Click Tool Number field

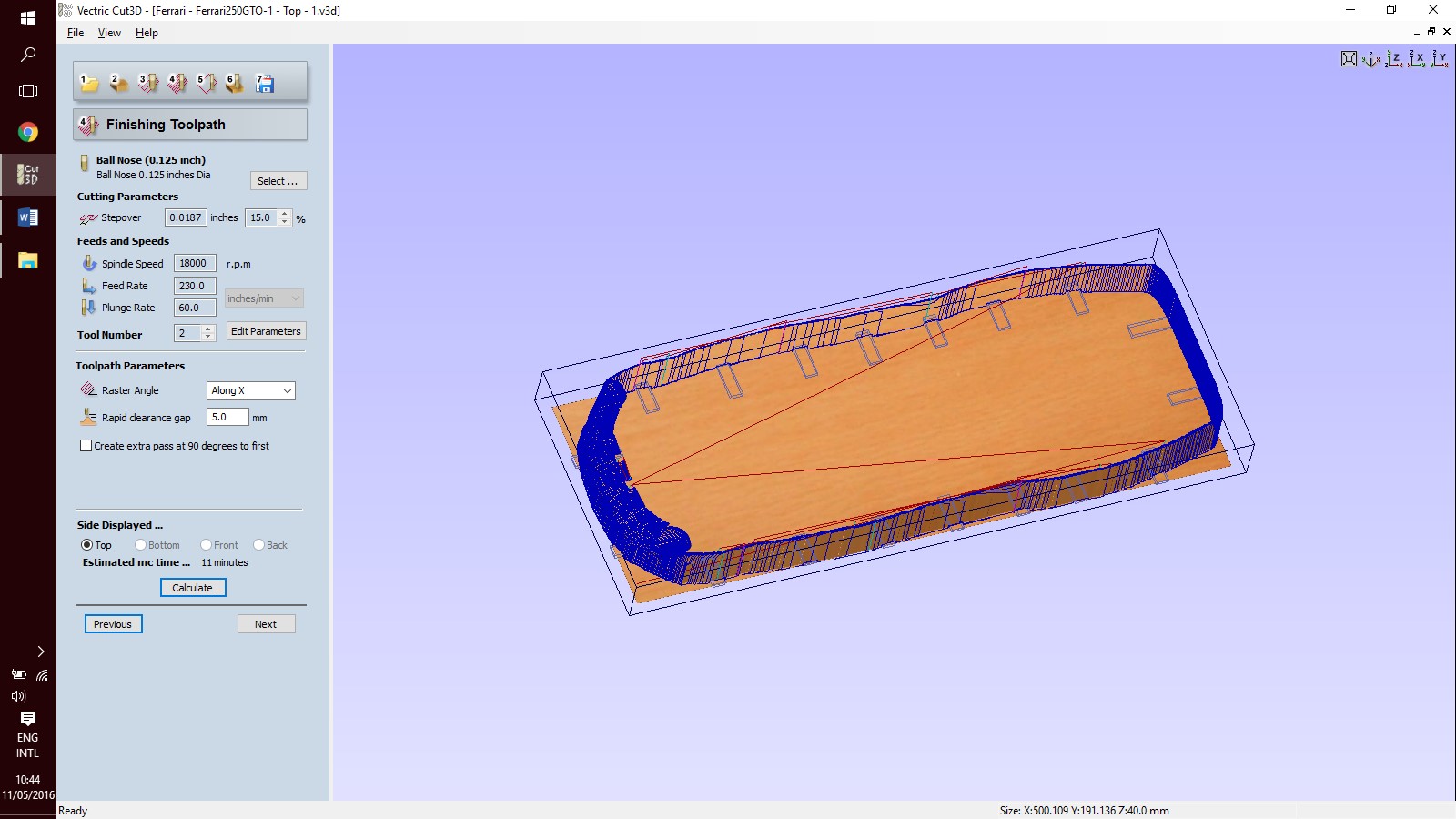coord(188,333)
